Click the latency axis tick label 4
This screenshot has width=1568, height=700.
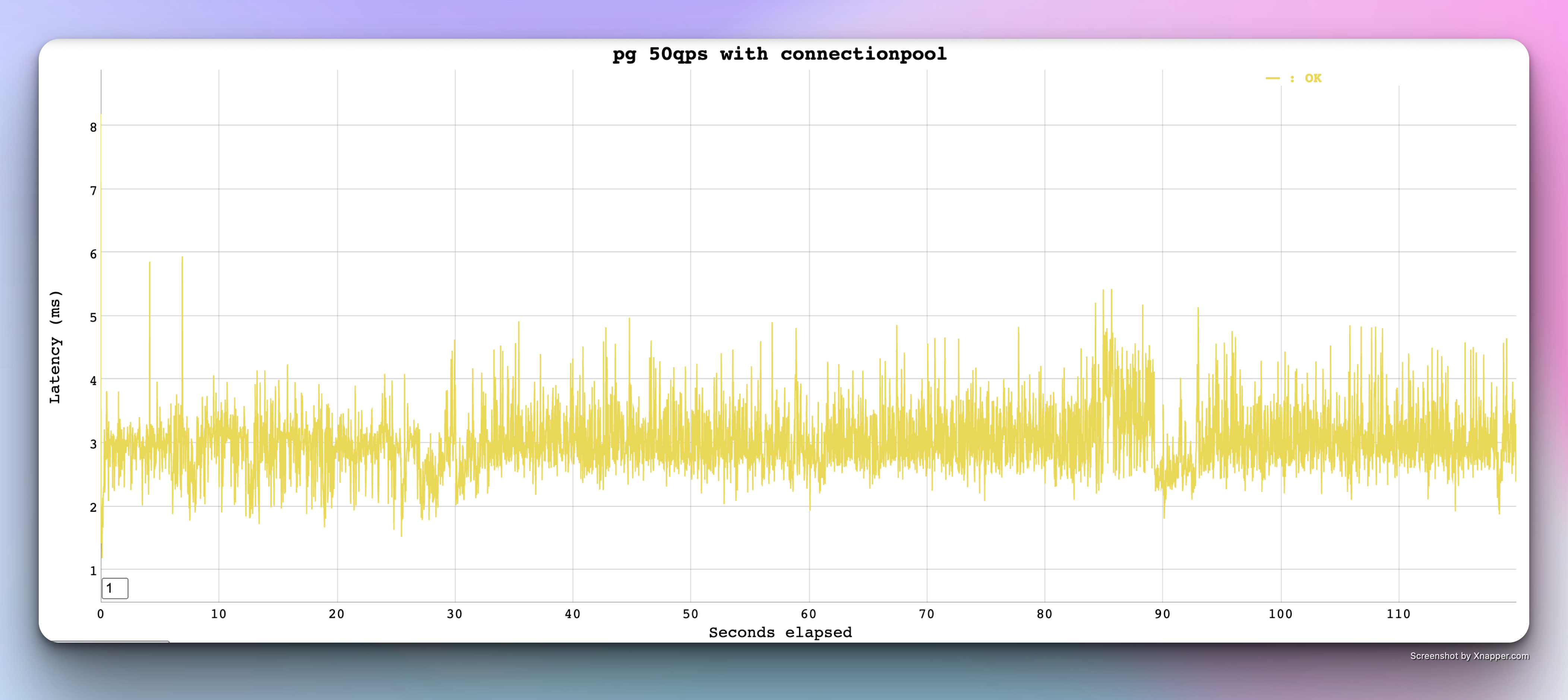(x=93, y=381)
